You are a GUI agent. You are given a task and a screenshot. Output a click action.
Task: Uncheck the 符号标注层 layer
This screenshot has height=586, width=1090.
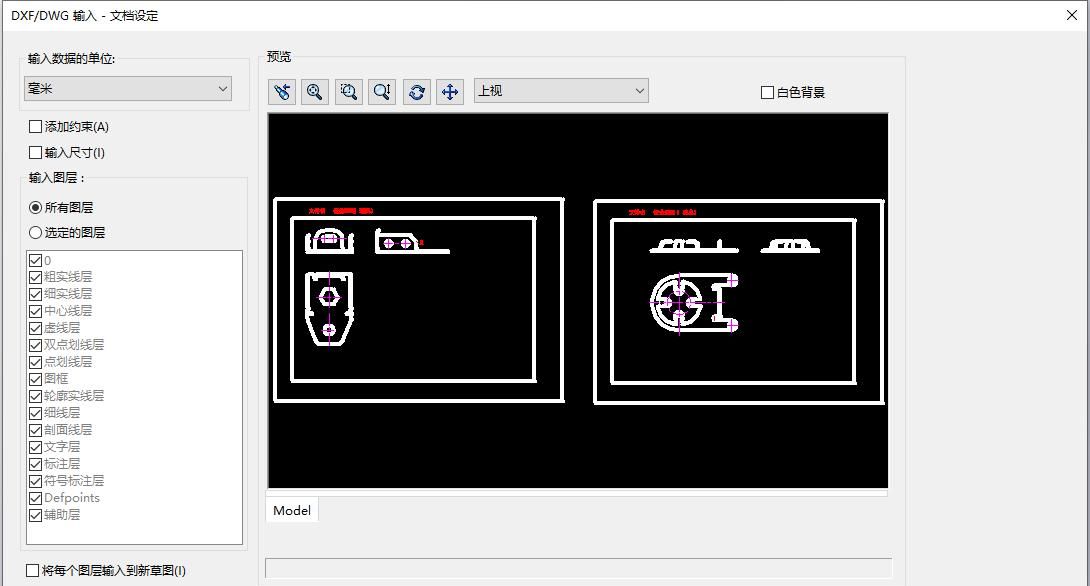coord(35,481)
